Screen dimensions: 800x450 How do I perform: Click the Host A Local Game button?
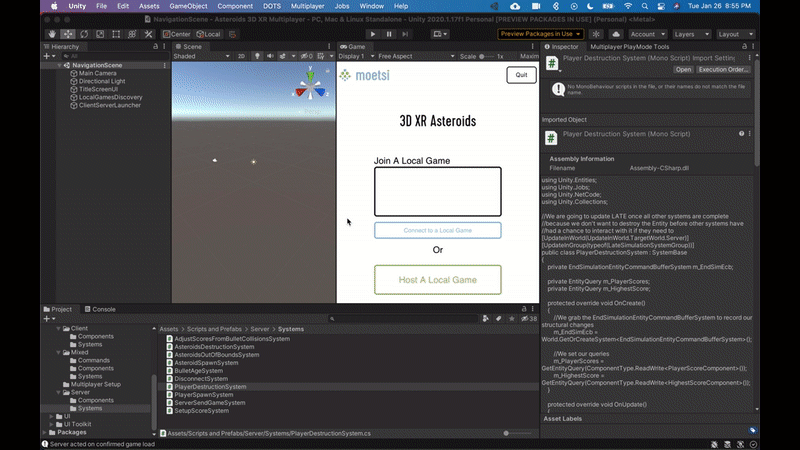[437, 280]
